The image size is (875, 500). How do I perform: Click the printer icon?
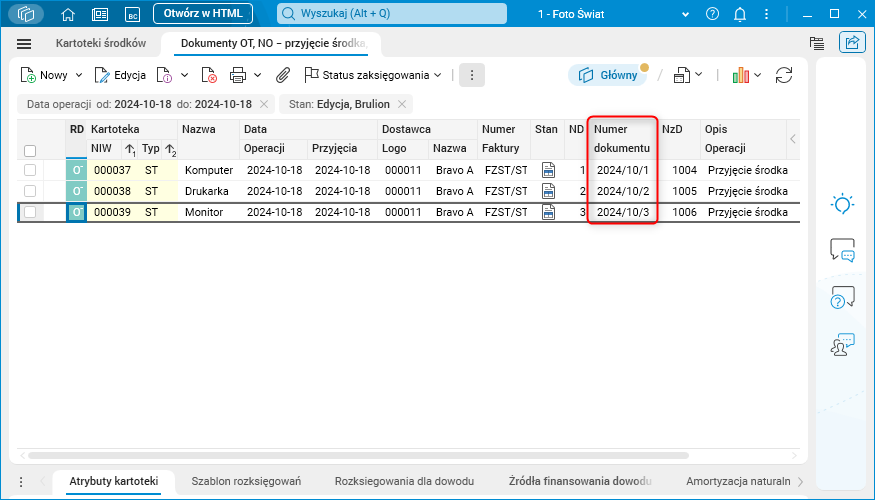238,75
